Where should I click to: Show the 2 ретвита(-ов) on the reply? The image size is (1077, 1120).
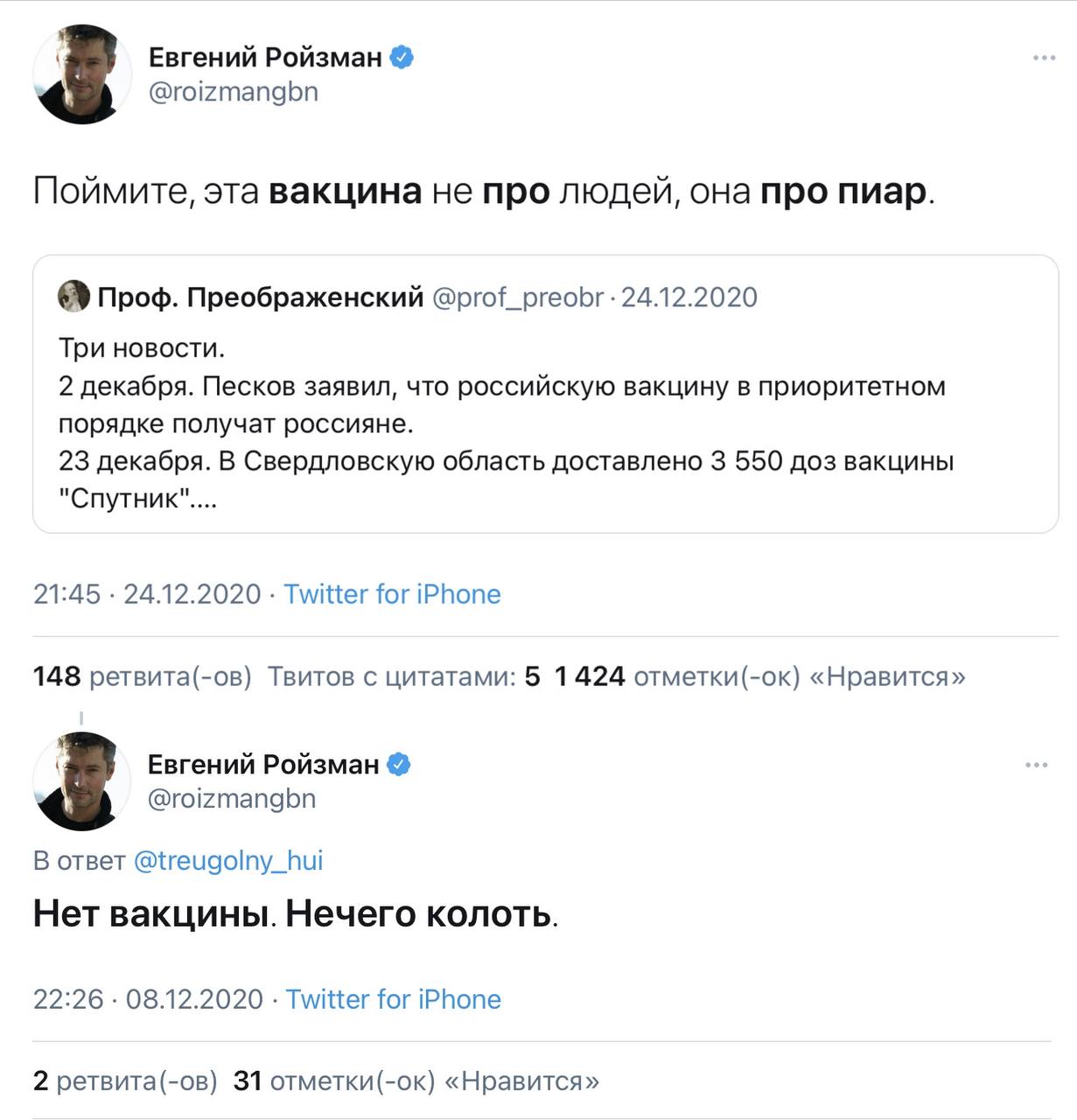coord(125,1081)
